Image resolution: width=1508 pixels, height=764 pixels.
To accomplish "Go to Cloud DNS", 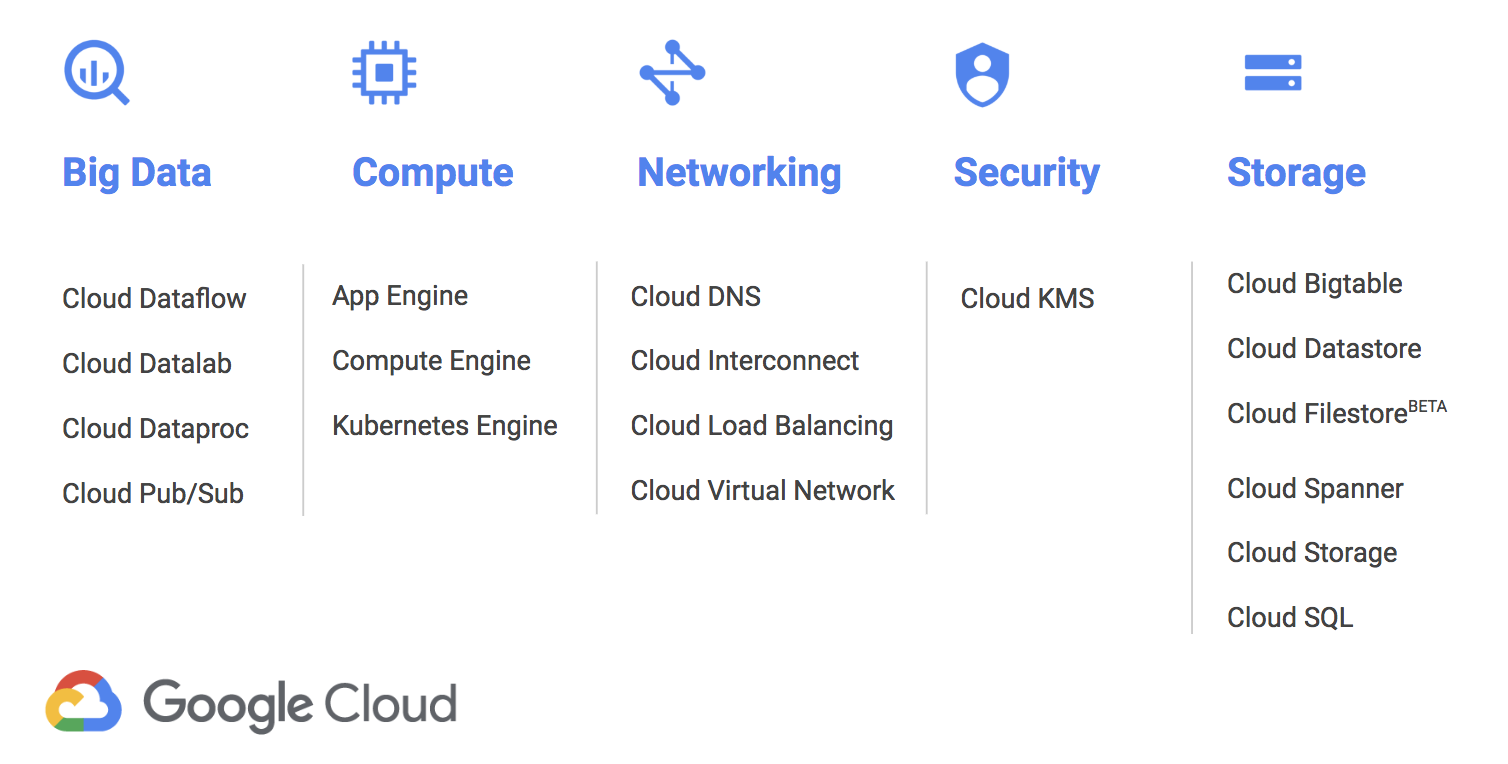I will [x=696, y=297].
